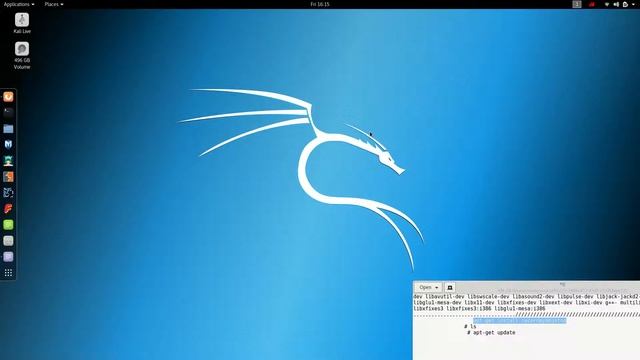The width and height of the screenshot is (640, 360).
Task: Click the '# ls' line in the editor
Action: click(x=470, y=327)
